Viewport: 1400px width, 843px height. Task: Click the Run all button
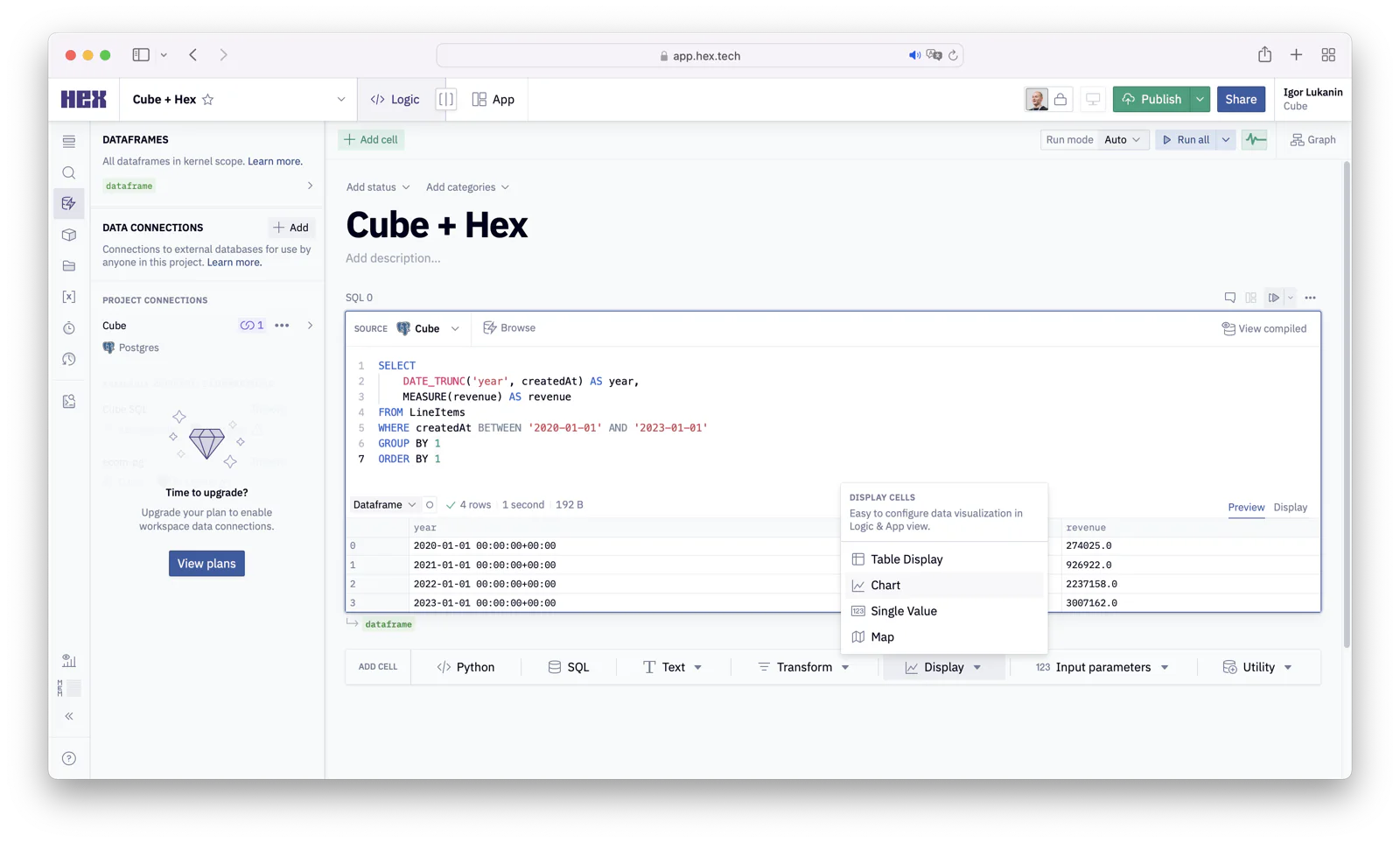[x=1186, y=139]
